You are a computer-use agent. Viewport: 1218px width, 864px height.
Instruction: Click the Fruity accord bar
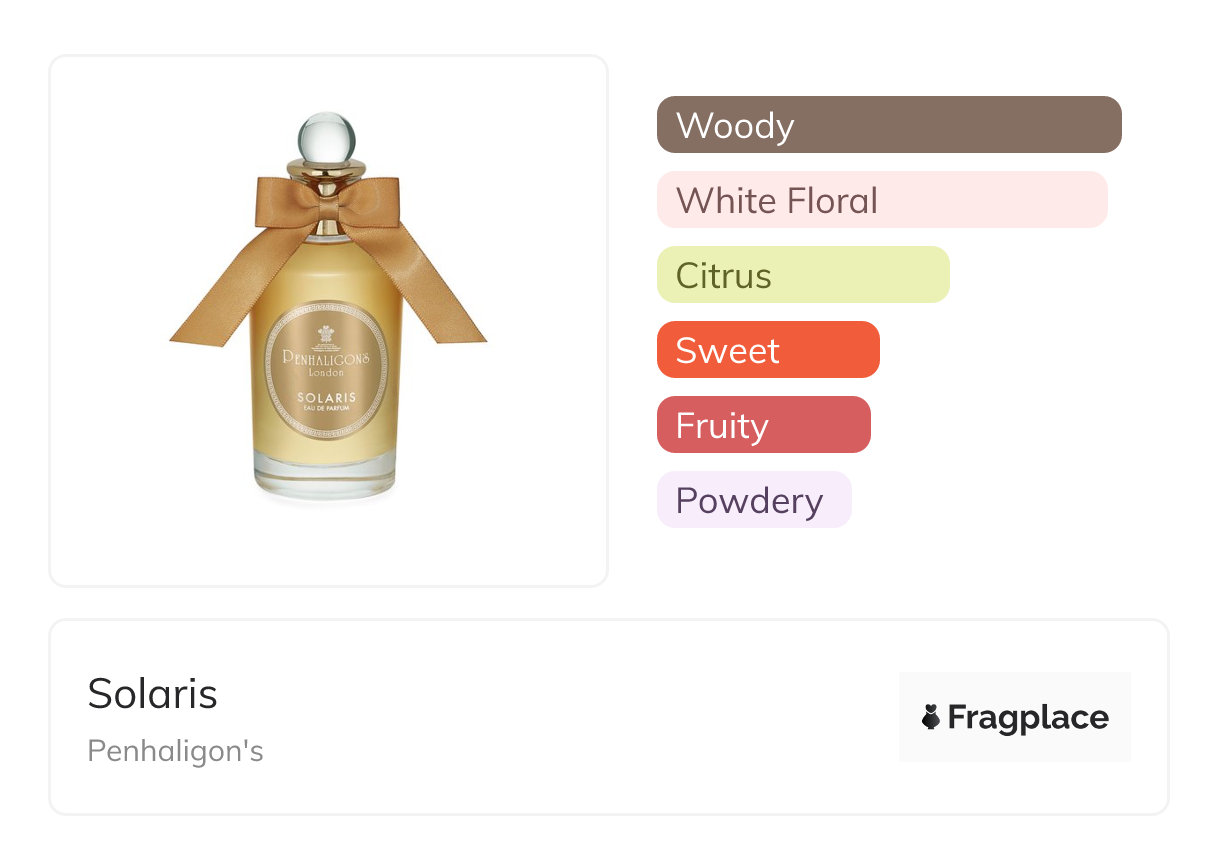coord(763,425)
